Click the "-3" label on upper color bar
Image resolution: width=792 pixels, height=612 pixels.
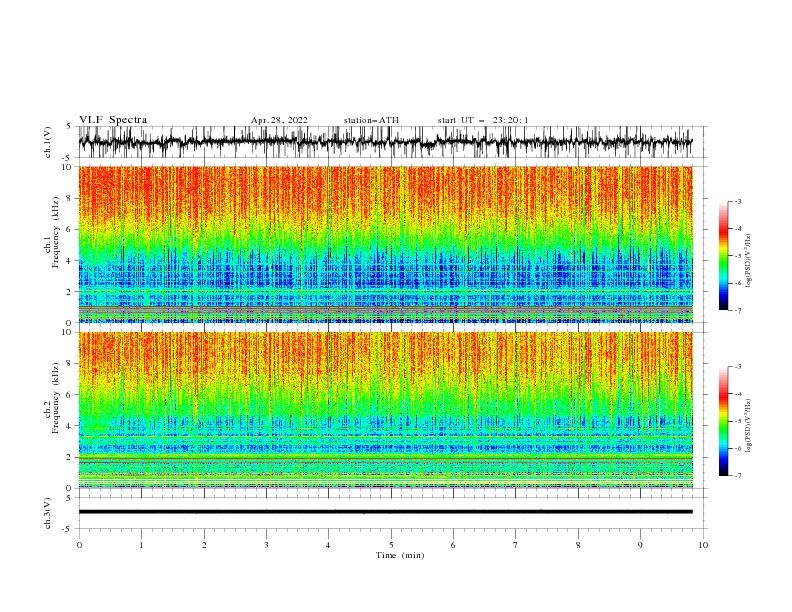(737, 202)
